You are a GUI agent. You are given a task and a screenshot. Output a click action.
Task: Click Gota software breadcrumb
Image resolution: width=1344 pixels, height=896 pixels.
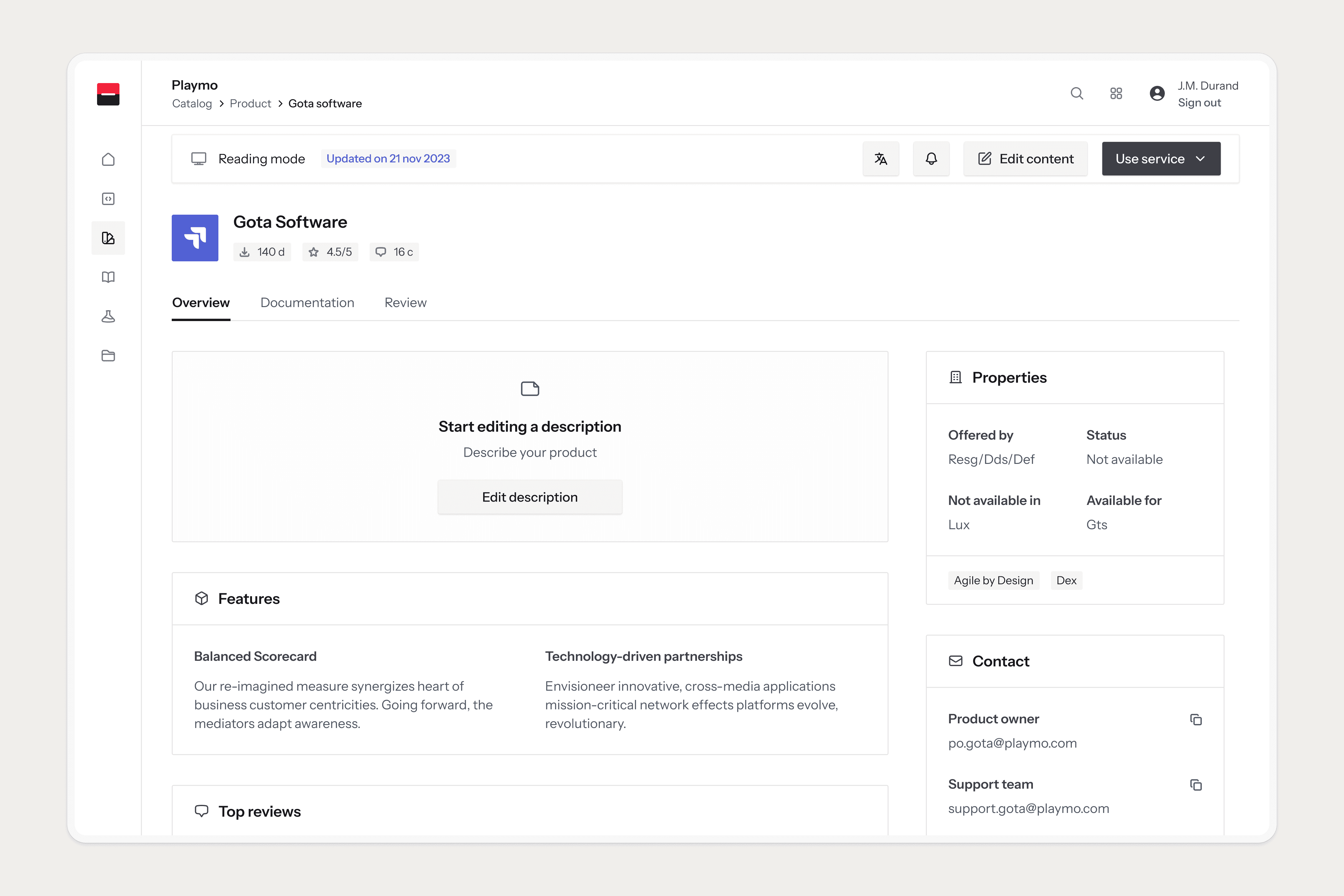point(325,103)
